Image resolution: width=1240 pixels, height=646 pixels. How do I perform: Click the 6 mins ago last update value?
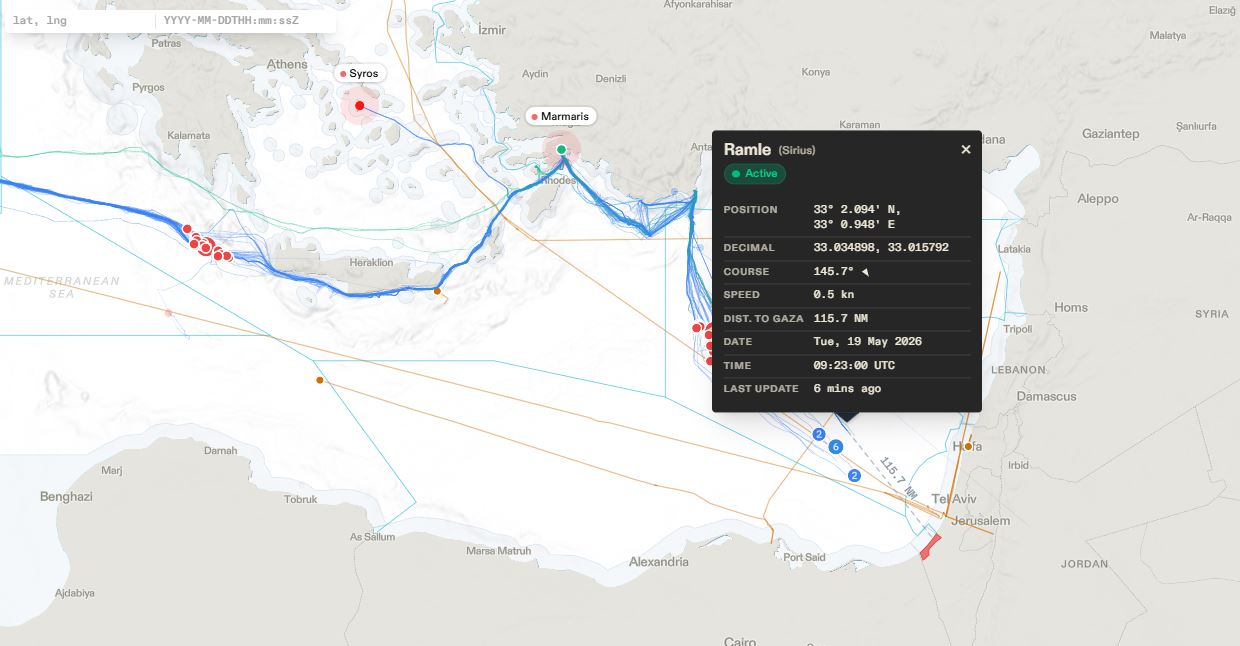[x=847, y=388]
